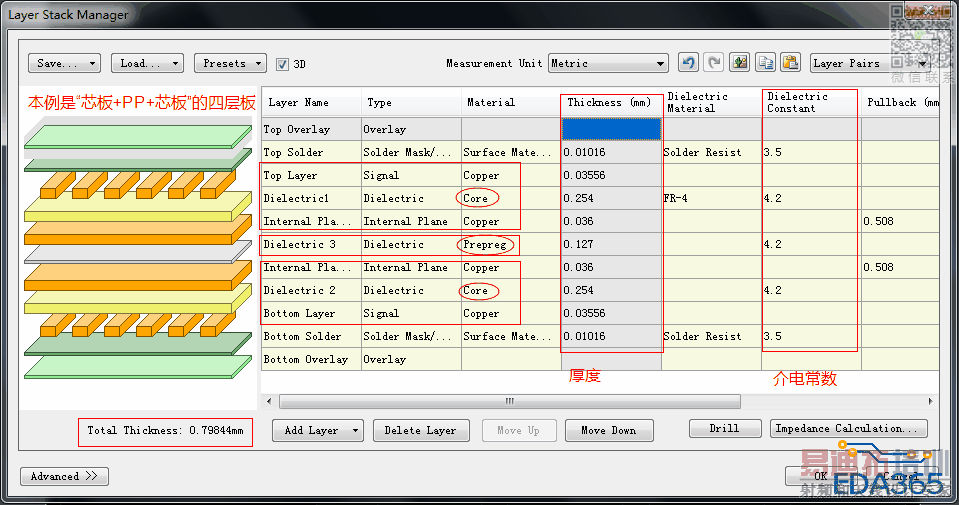Click the cactus picture toolbar icon
Image resolution: width=959 pixels, height=505 pixels.
(739, 62)
